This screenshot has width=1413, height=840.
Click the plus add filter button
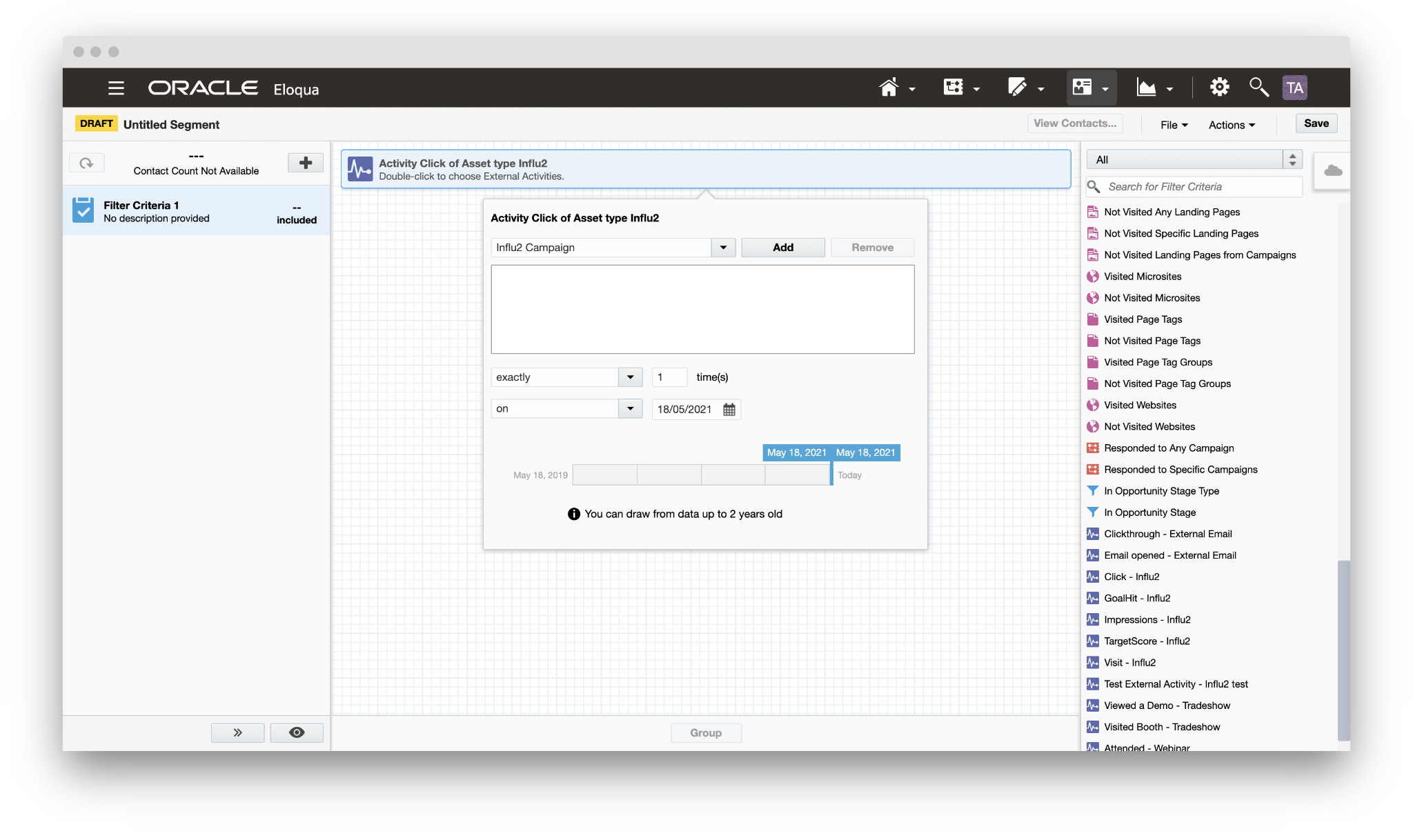point(306,163)
